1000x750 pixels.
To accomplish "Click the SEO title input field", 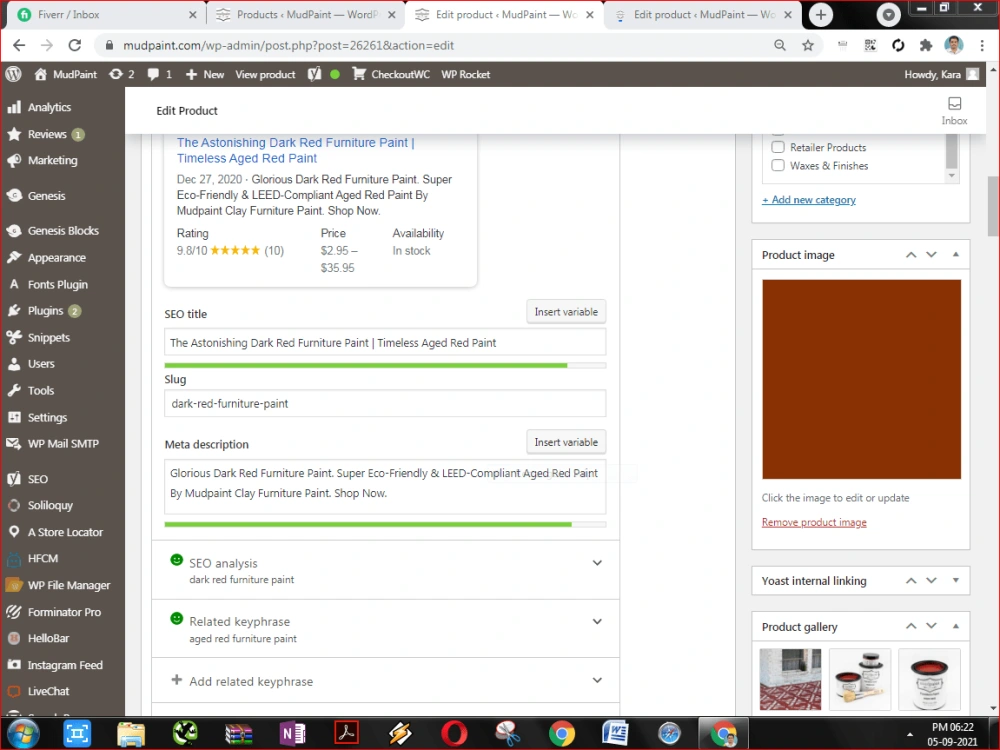I will 385,342.
